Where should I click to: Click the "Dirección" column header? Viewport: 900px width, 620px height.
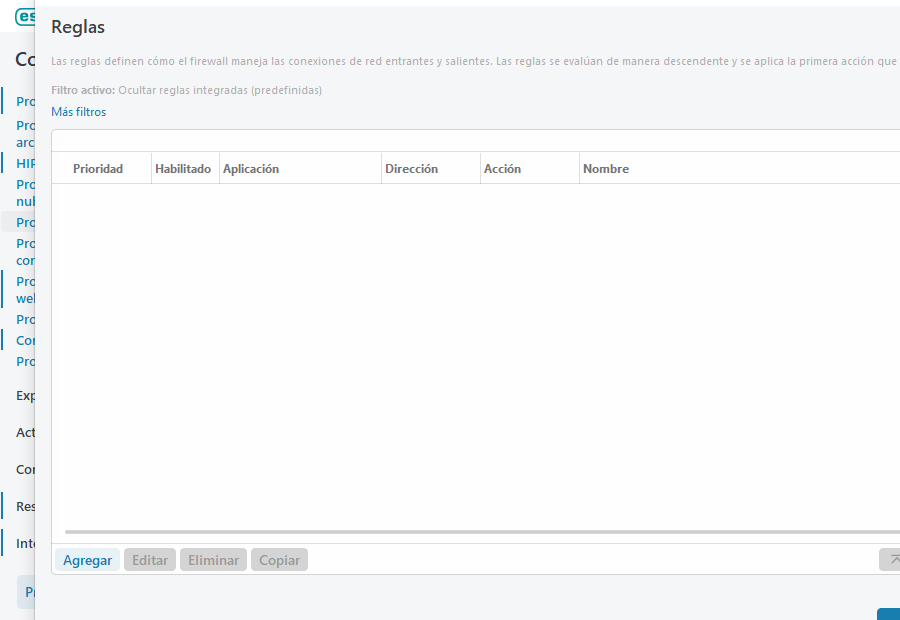pyautogui.click(x=412, y=168)
